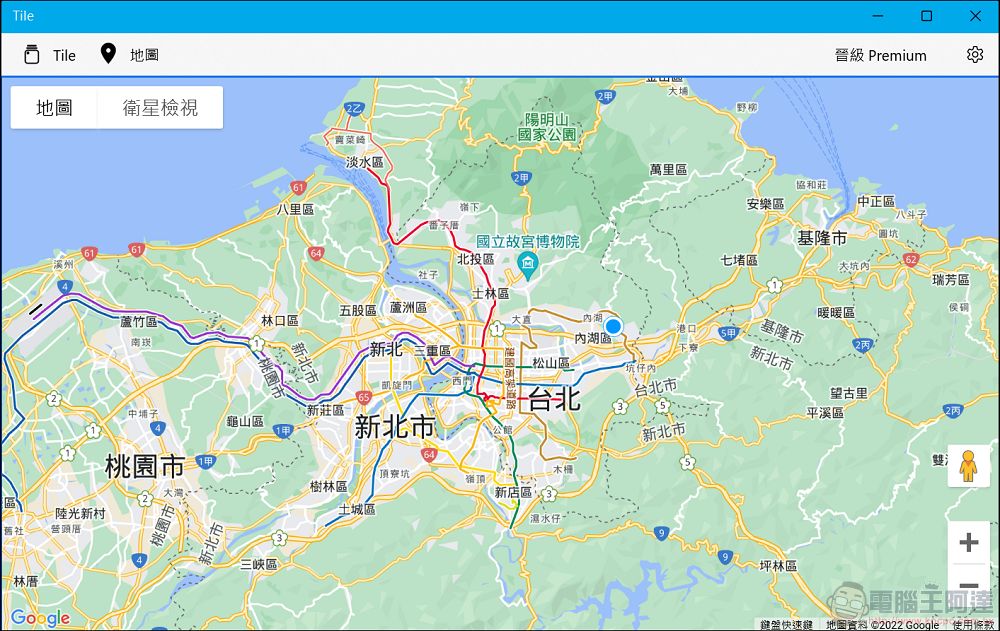
Task: Click 晉級 Premium upgrade link
Action: 880,56
